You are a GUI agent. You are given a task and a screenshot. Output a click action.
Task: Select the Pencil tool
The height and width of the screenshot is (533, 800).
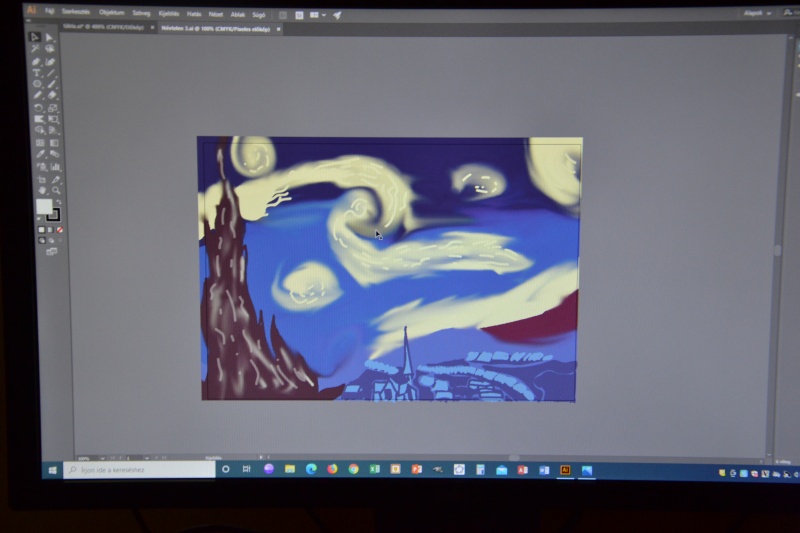(x=37, y=95)
